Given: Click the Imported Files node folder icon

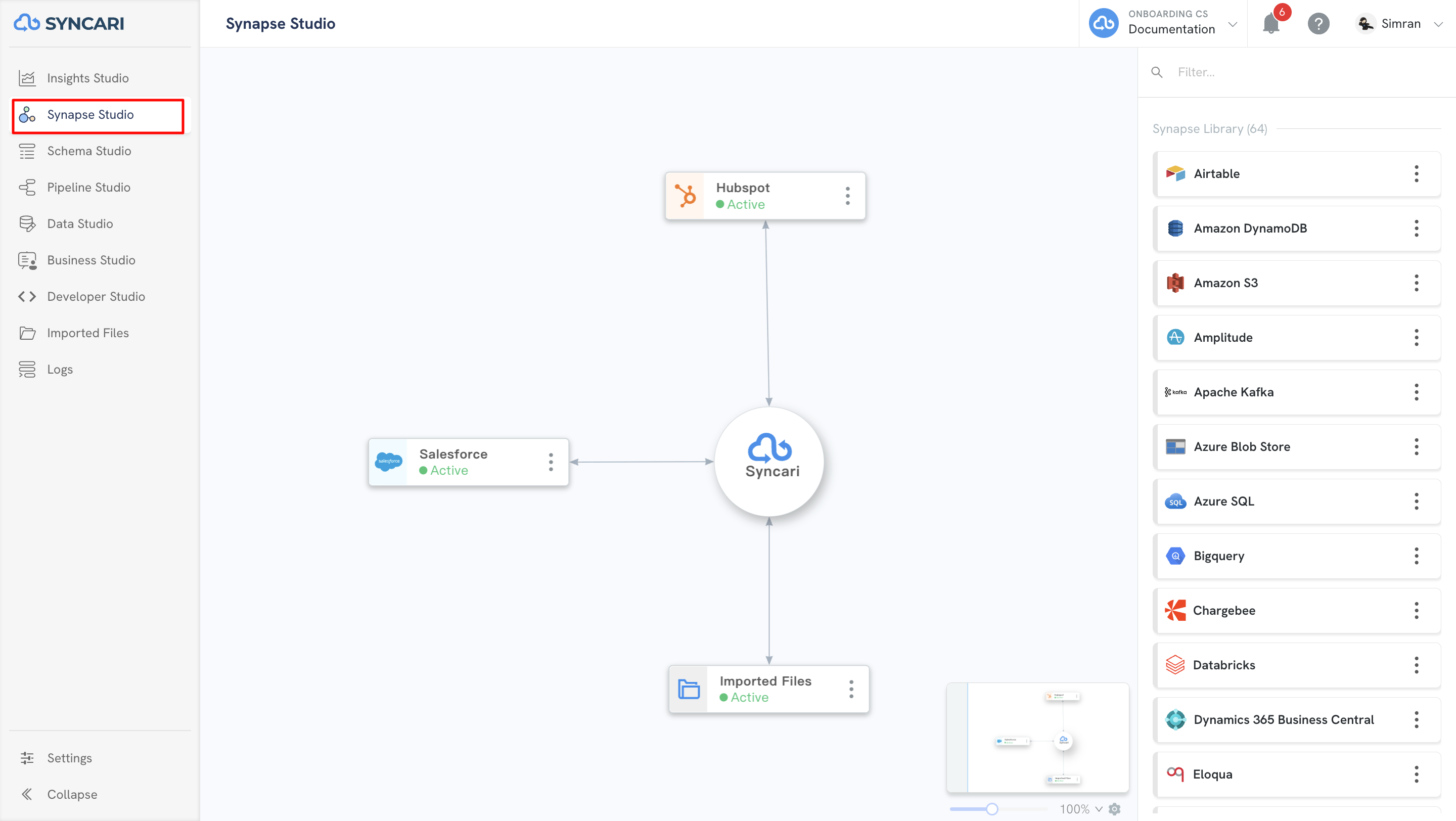Looking at the screenshot, I should click(x=689, y=689).
